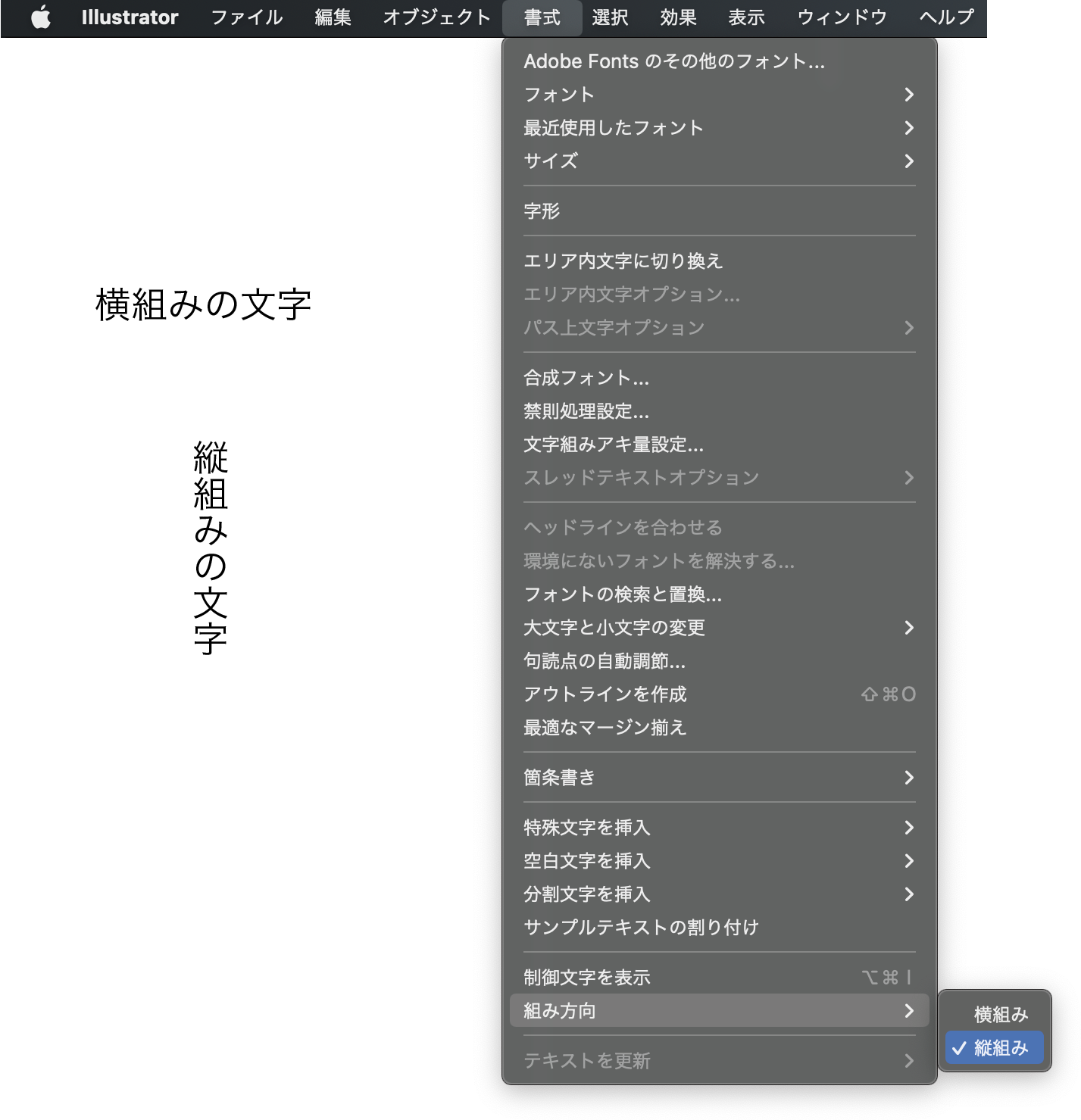Image resolution: width=1081 pixels, height=1120 pixels.
Task: Click エリア内文字に切り換え
Action: click(623, 261)
